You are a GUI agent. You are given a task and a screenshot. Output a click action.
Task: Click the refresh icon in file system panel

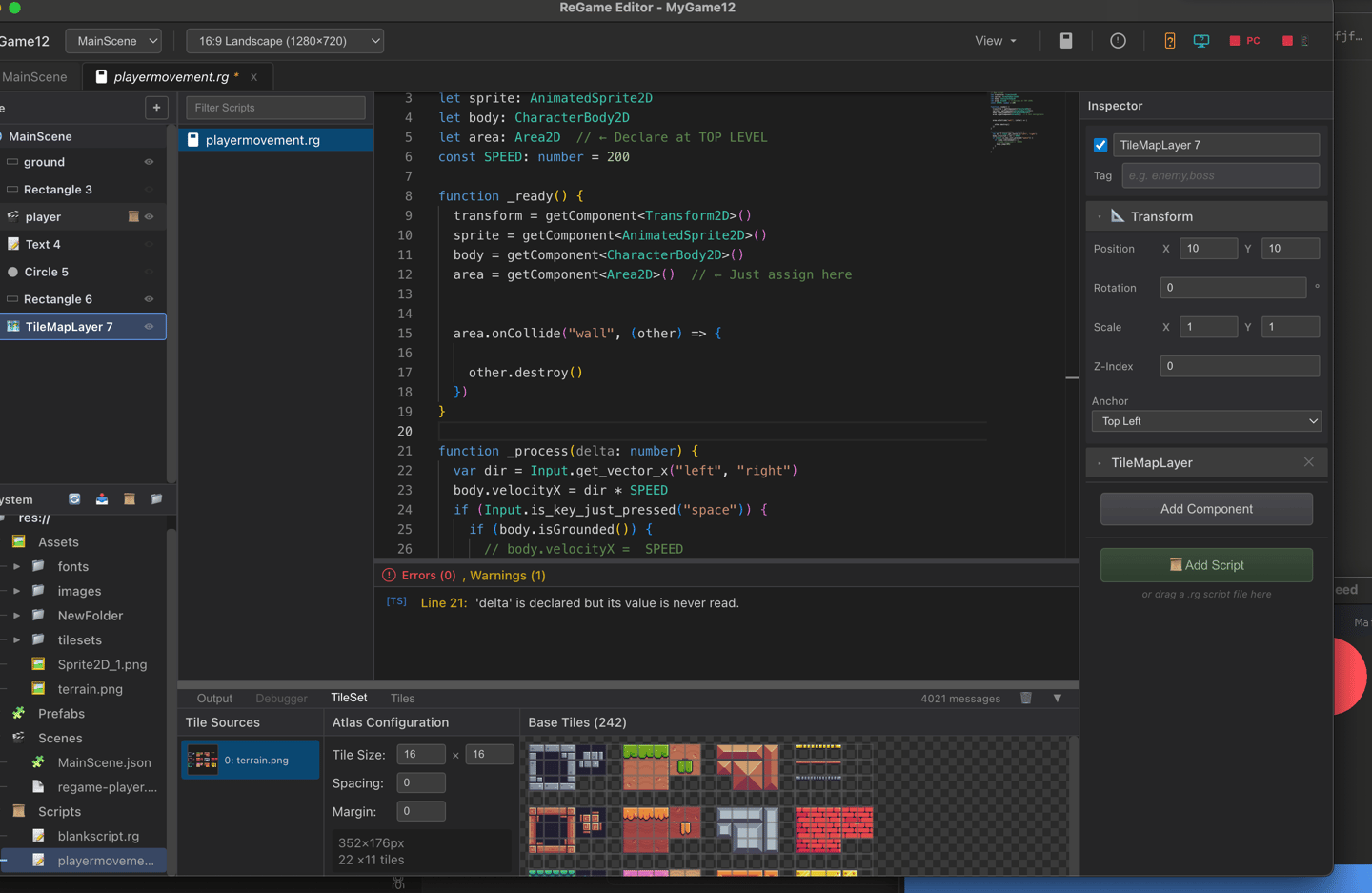[74, 499]
